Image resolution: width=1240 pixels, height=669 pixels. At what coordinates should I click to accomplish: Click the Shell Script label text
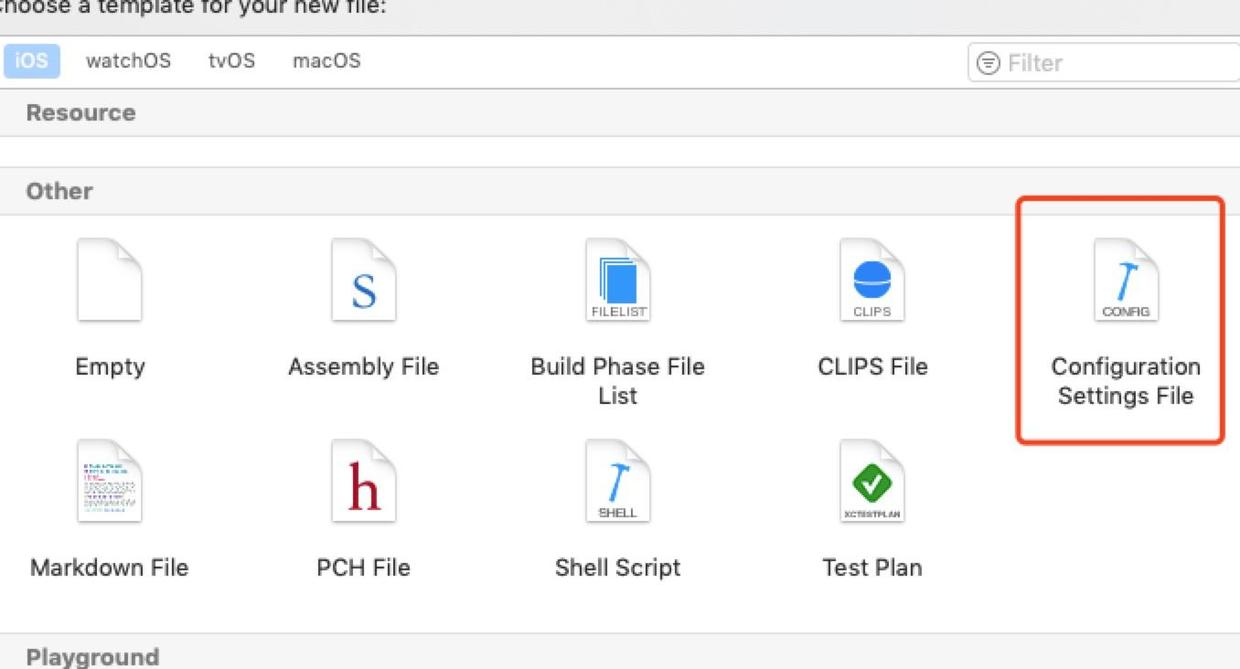618,567
